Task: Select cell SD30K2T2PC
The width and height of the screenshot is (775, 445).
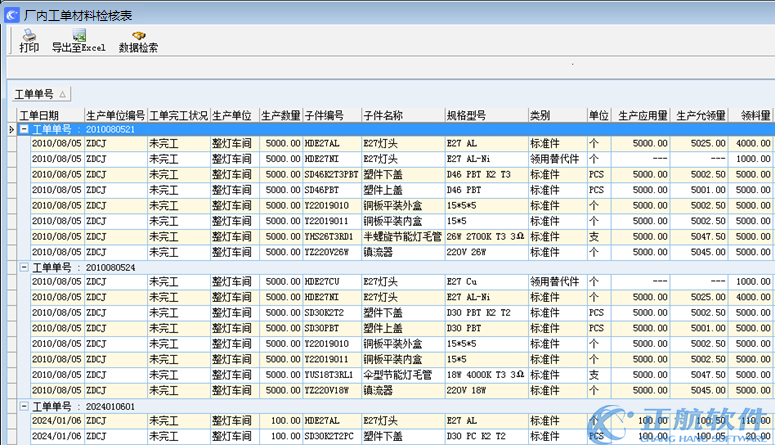Action: (x=332, y=437)
